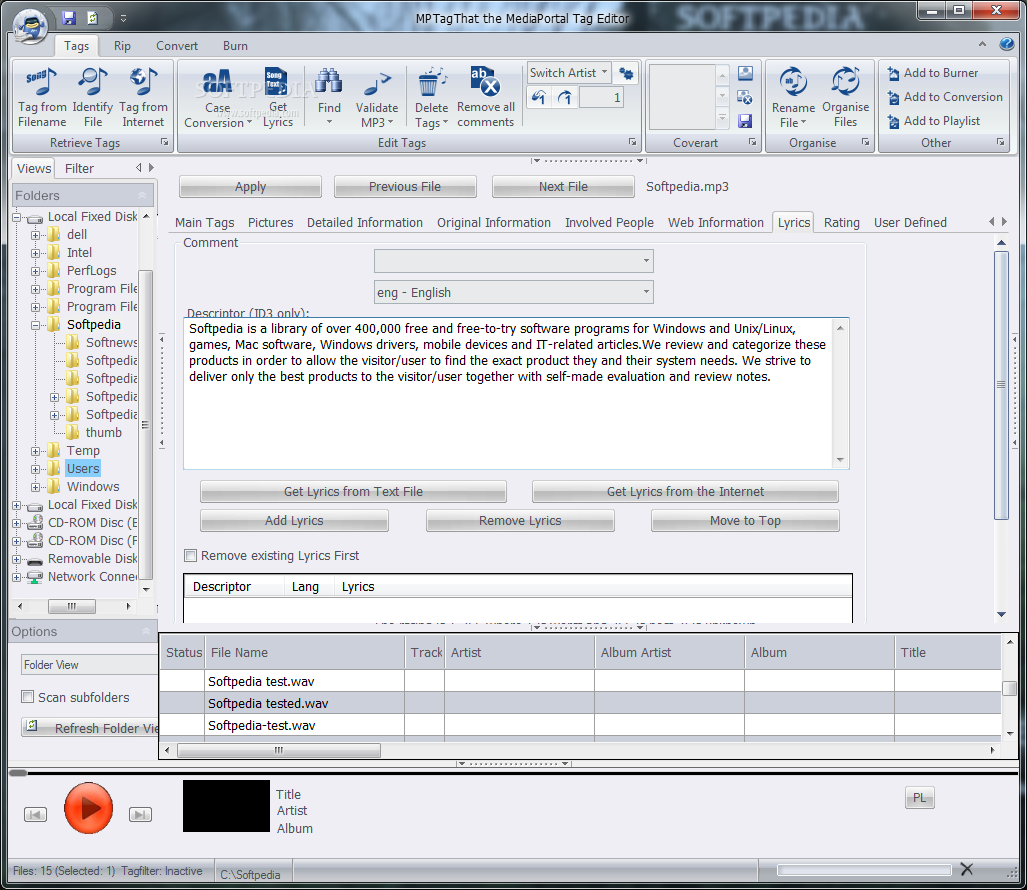Click the Tag from Filename icon
This screenshot has height=890, width=1027.
pyautogui.click(x=42, y=97)
